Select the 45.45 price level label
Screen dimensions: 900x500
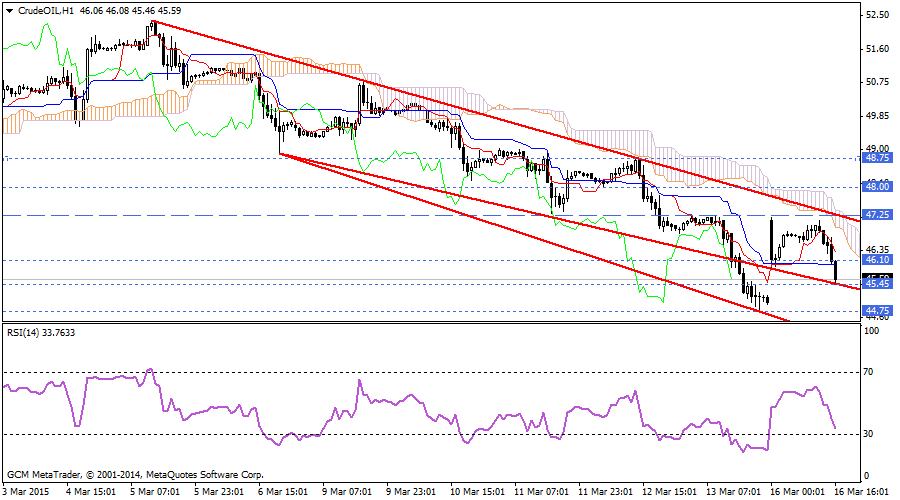coord(877,285)
